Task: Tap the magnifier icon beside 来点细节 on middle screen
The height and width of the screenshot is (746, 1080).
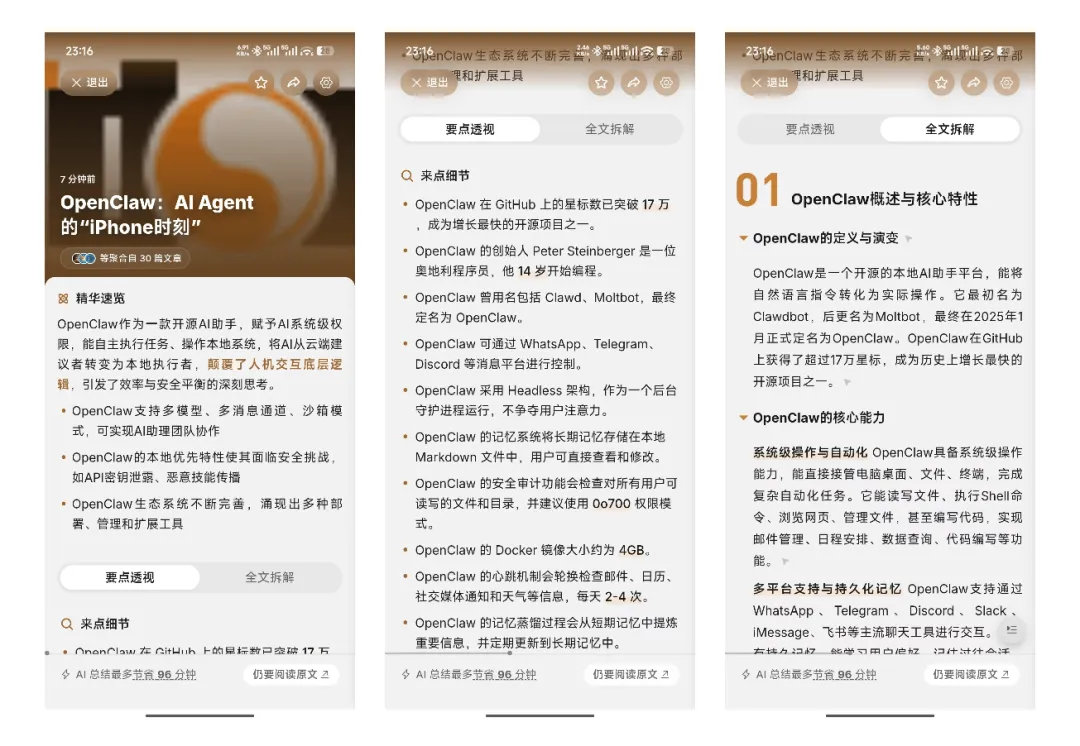Action: 407,176
